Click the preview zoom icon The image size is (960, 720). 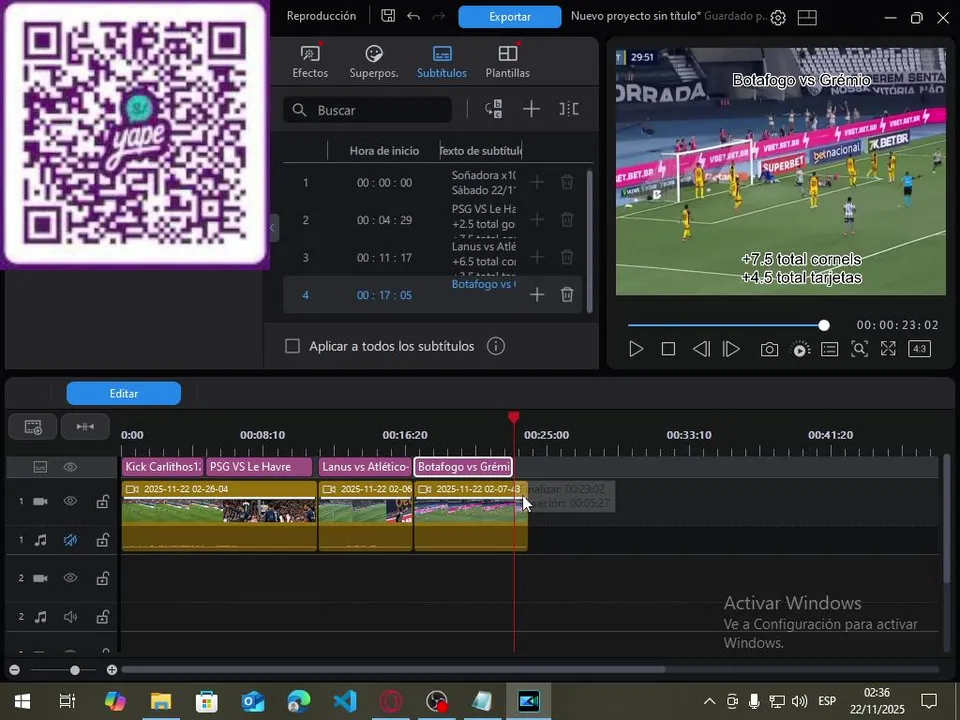860,349
